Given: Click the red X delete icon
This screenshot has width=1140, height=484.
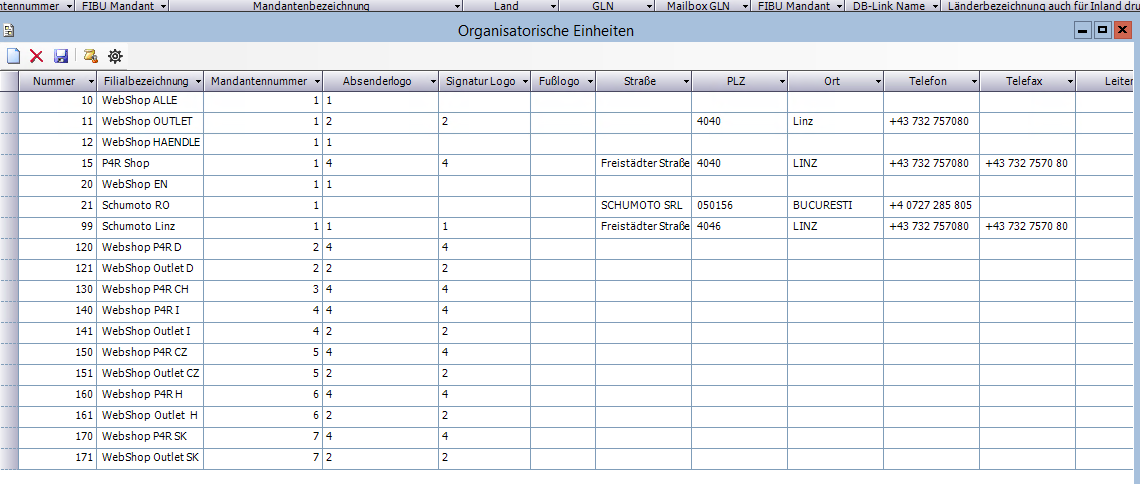Looking at the screenshot, I should point(36,56).
